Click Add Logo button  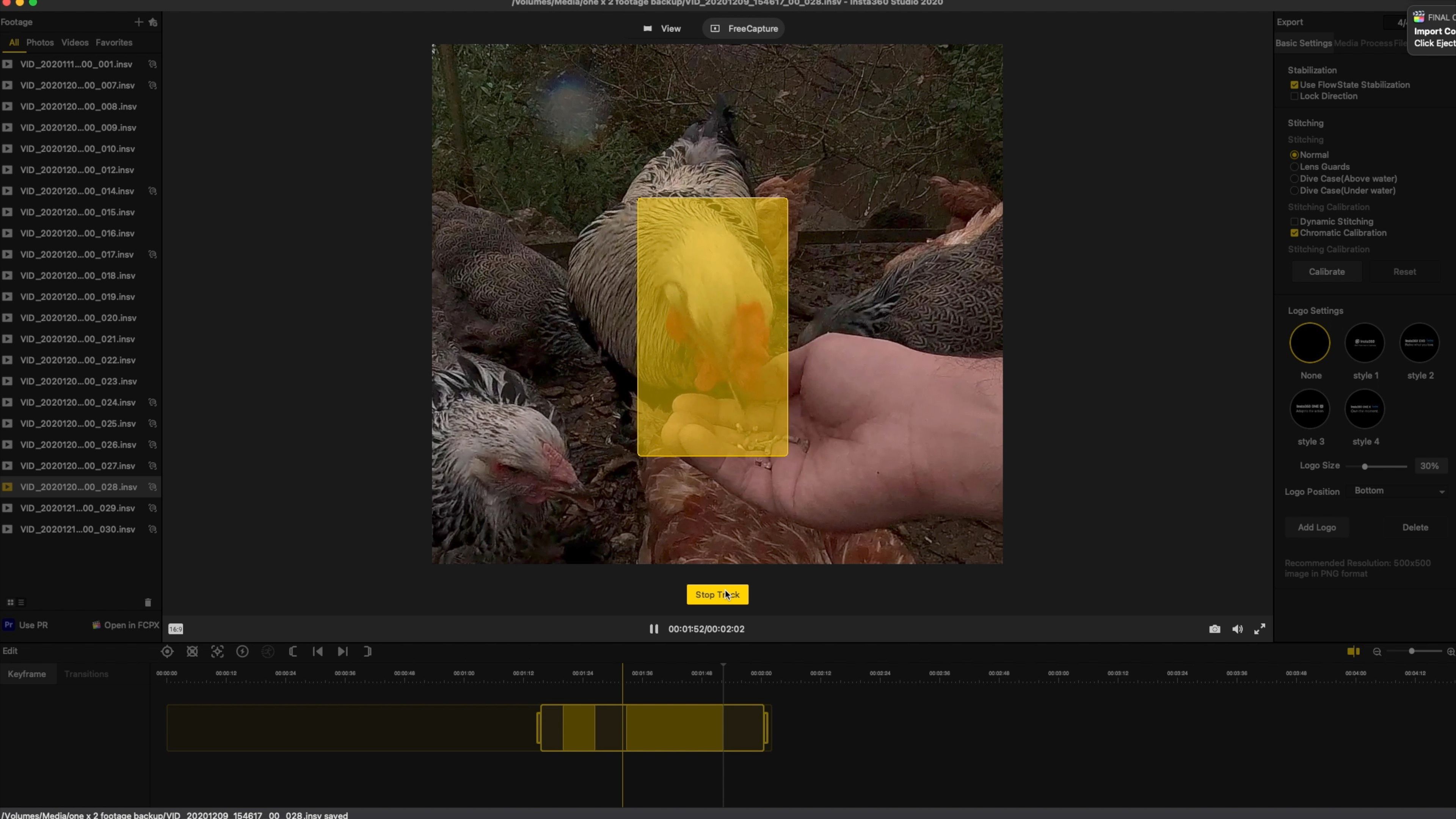tap(1317, 527)
